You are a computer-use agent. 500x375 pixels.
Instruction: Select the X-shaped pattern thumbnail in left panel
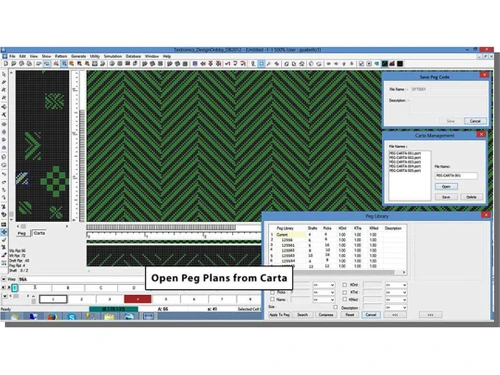[54, 101]
